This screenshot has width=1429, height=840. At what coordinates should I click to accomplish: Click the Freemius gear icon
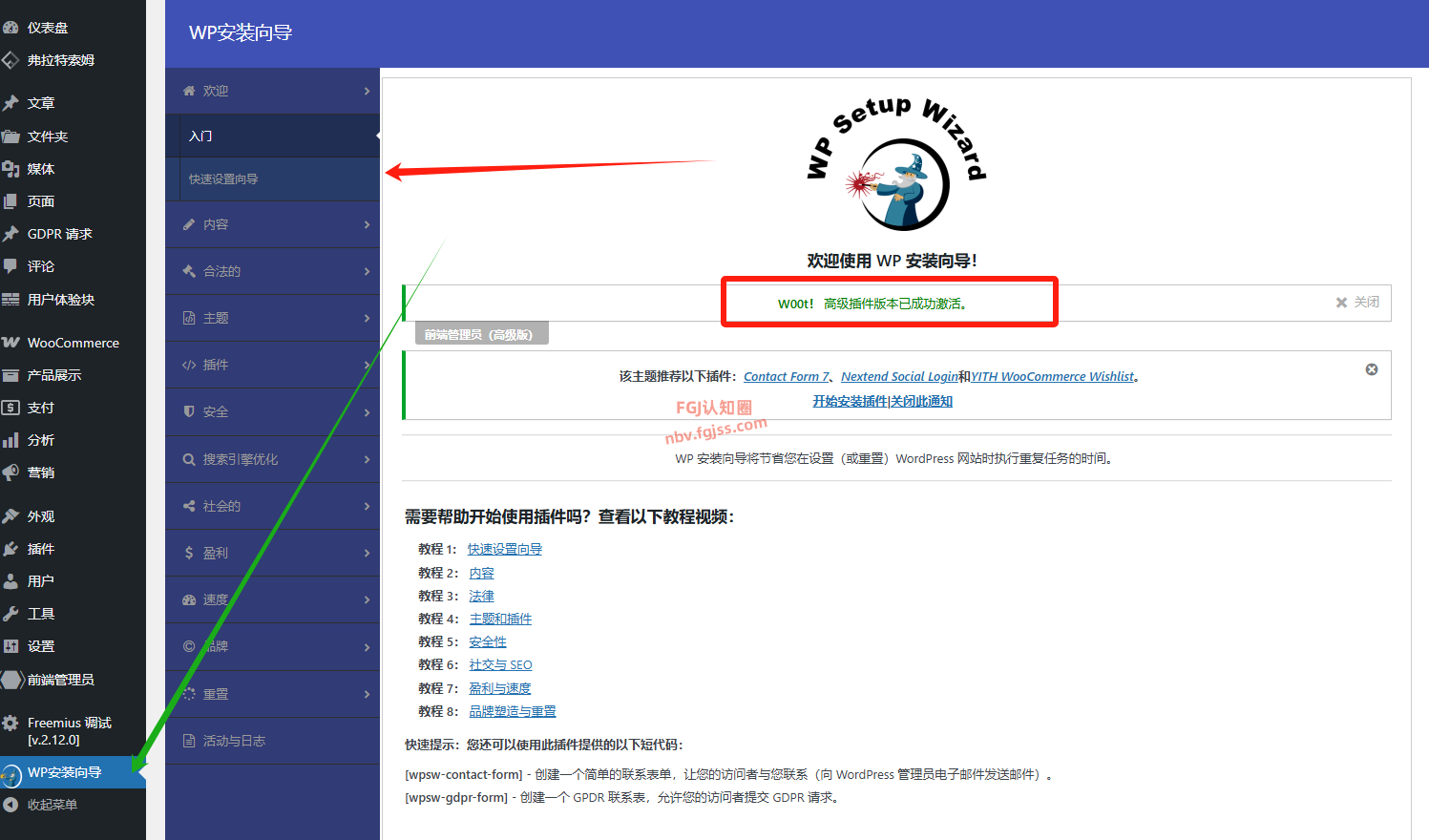click(x=11, y=724)
